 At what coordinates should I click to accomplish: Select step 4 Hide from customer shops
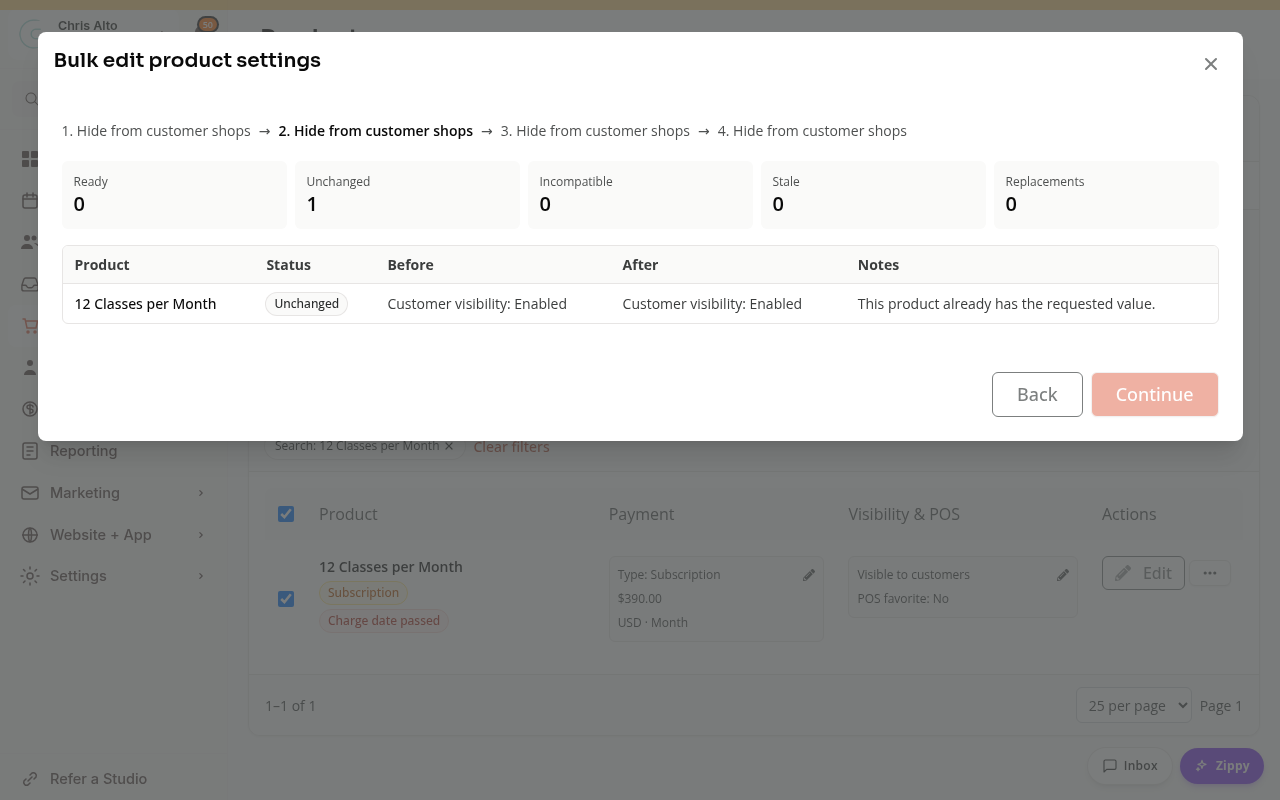pos(812,131)
